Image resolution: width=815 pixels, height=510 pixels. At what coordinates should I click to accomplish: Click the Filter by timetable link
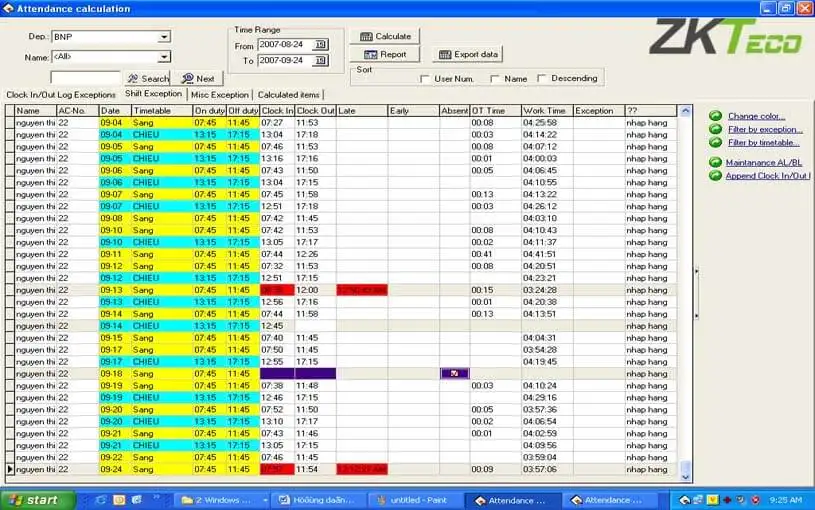pyautogui.click(x=763, y=142)
